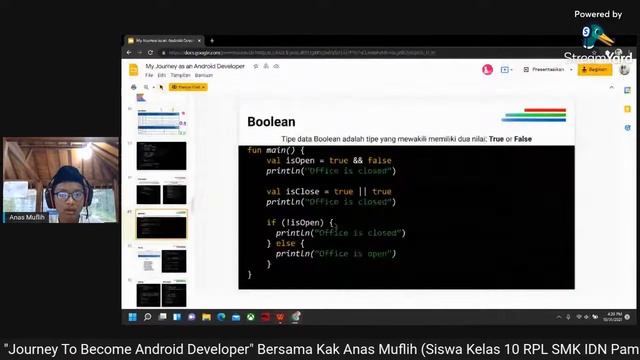Open the Bantuan menu

pyautogui.click(x=204, y=76)
